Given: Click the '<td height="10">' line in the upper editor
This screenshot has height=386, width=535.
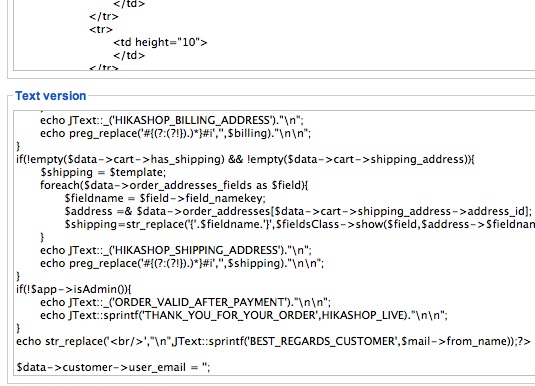Looking at the screenshot, I should [x=160, y=42].
